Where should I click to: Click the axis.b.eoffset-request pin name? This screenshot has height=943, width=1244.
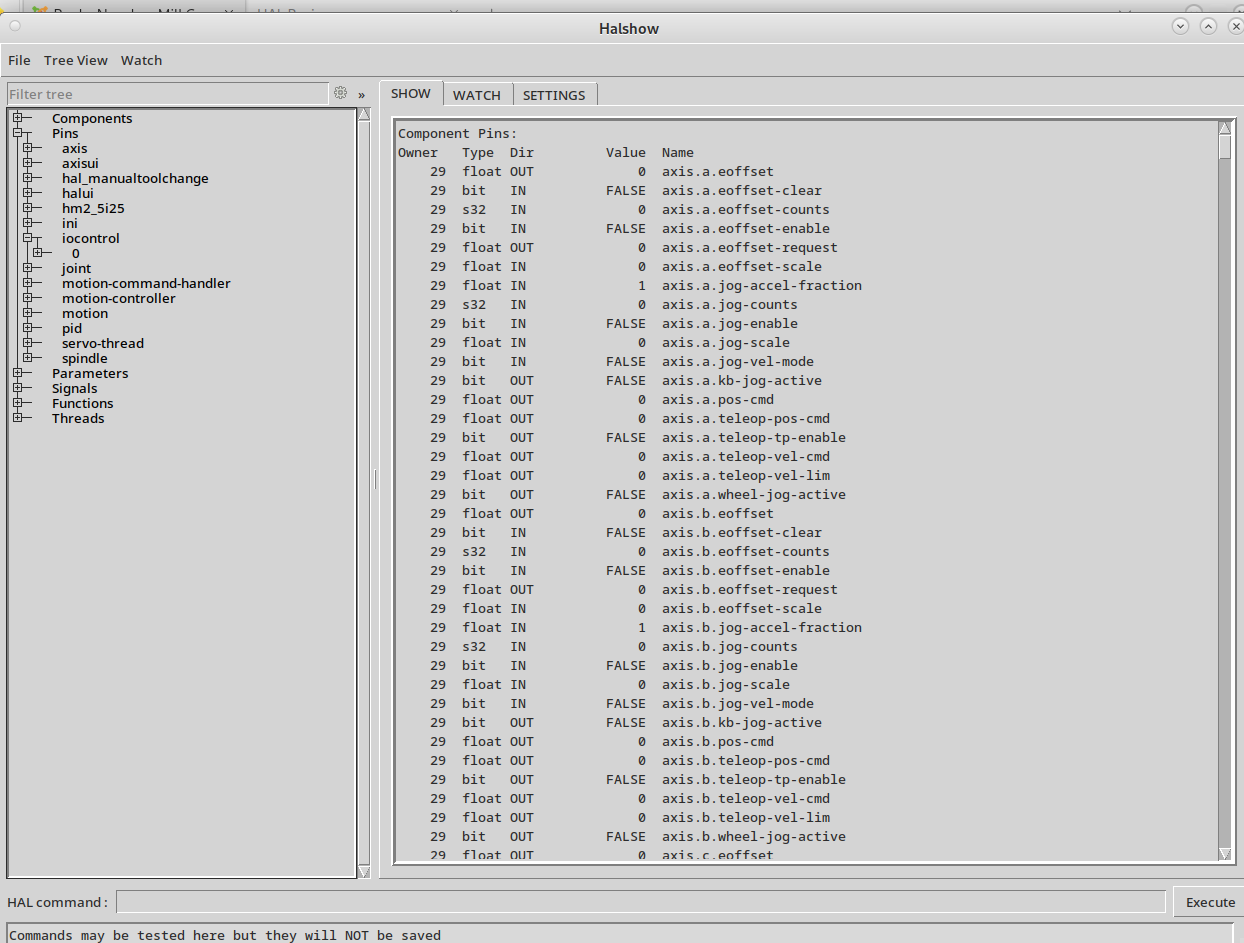(x=750, y=589)
